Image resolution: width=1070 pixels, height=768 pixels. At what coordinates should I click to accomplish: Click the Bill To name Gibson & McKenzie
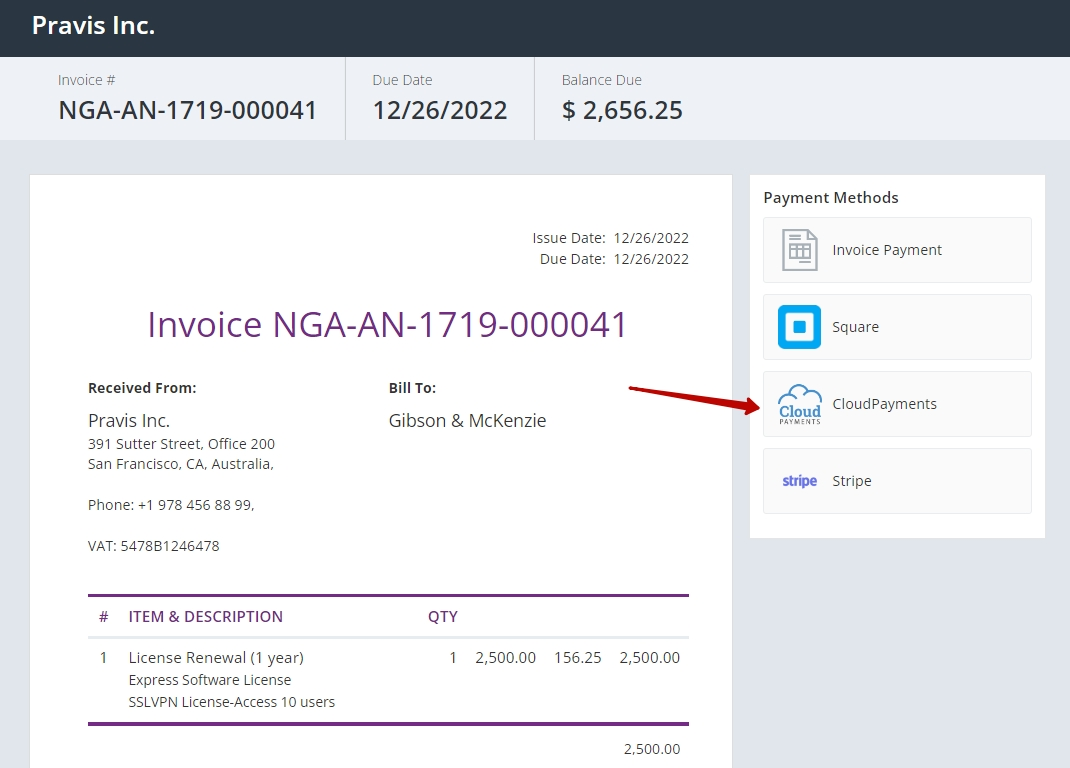[467, 421]
